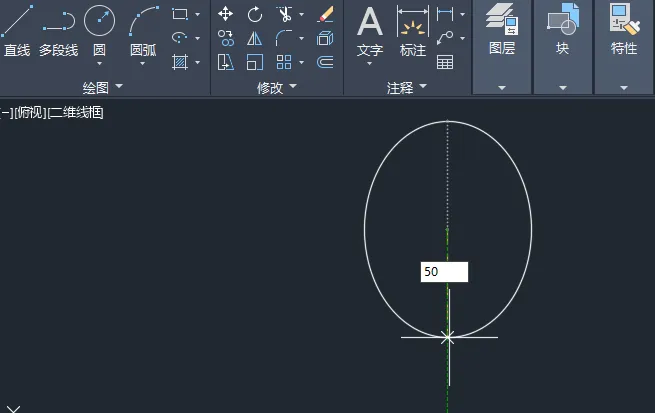Click the Erase tool icon
This screenshot has height=413, width=655.
point(325,14)
